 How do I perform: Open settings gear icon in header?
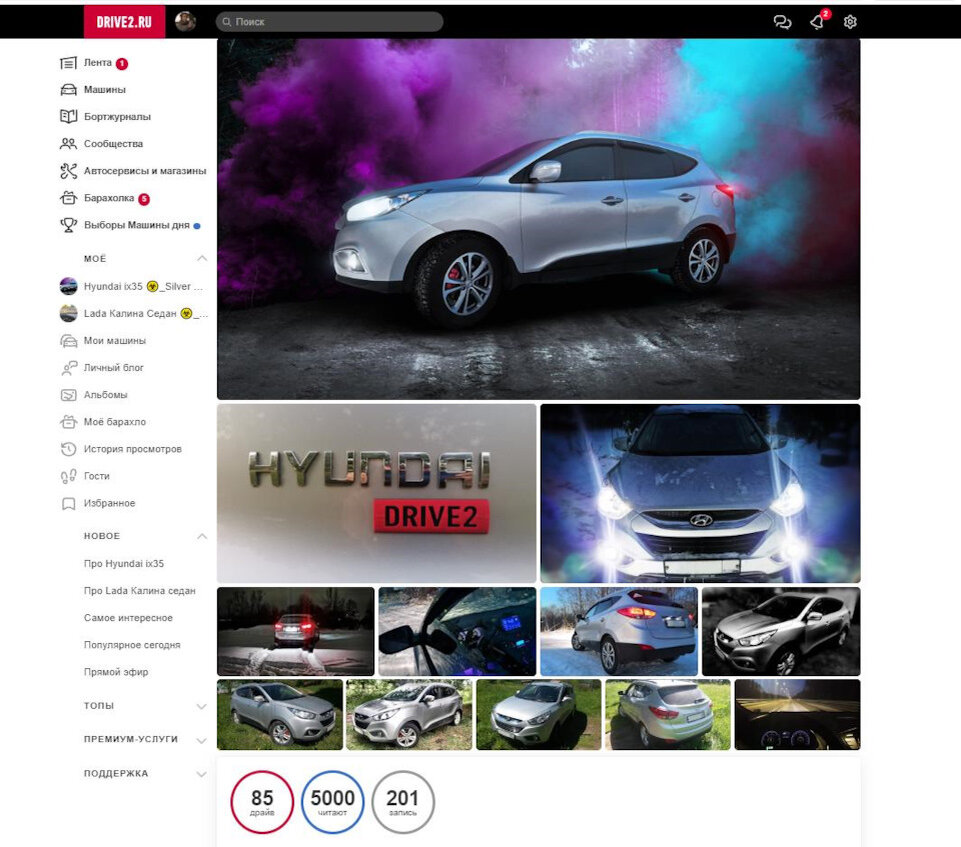point(849,22)
